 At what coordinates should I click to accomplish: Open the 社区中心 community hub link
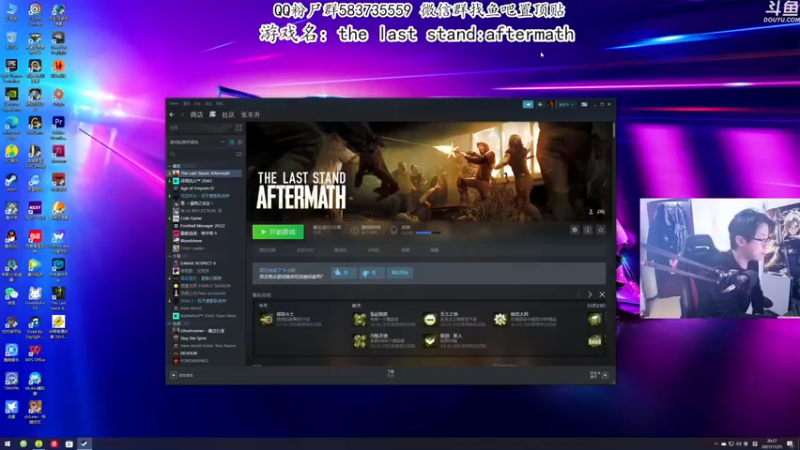pos(305,250)
